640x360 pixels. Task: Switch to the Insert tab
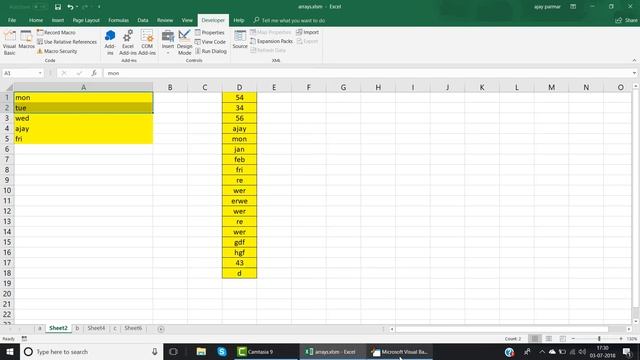pos(58,20)
